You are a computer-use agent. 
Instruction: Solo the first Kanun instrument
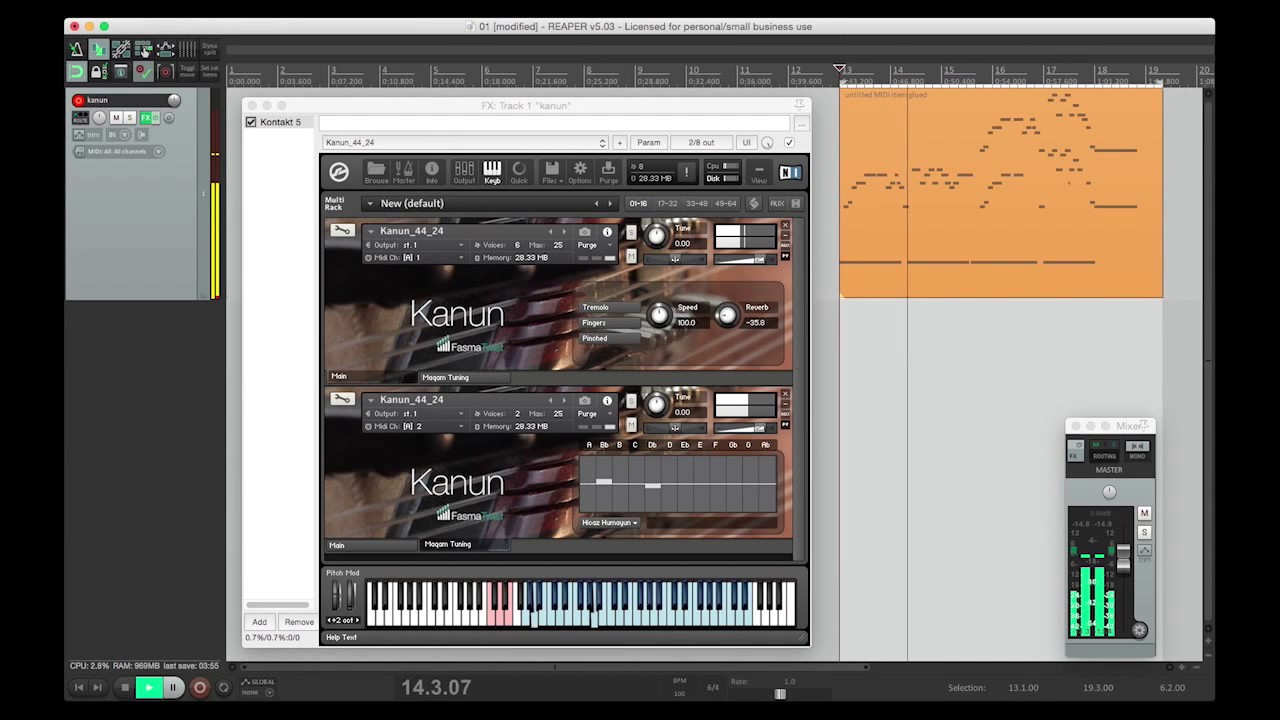coord(631,233)
